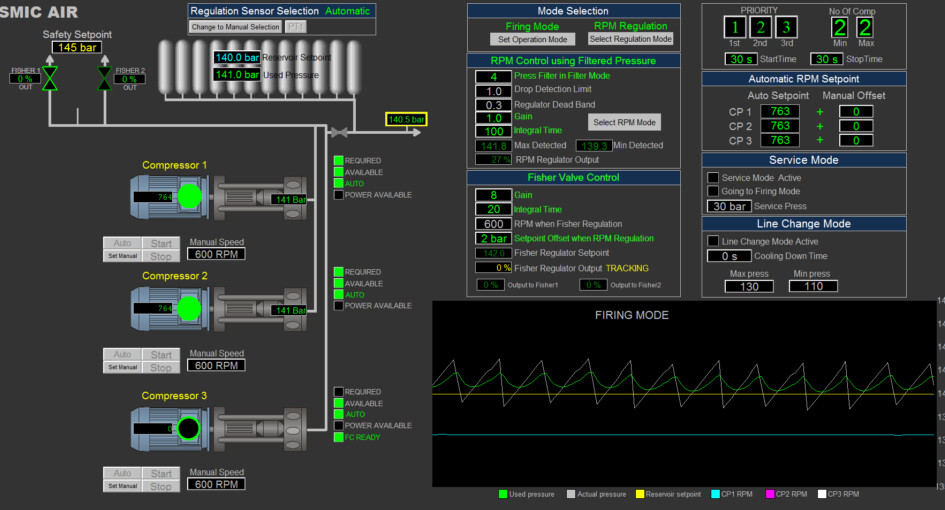This screenshot has height=510, width=945.
Task: Click the Fisher 2 valve symbol
Action: point(103,78)
